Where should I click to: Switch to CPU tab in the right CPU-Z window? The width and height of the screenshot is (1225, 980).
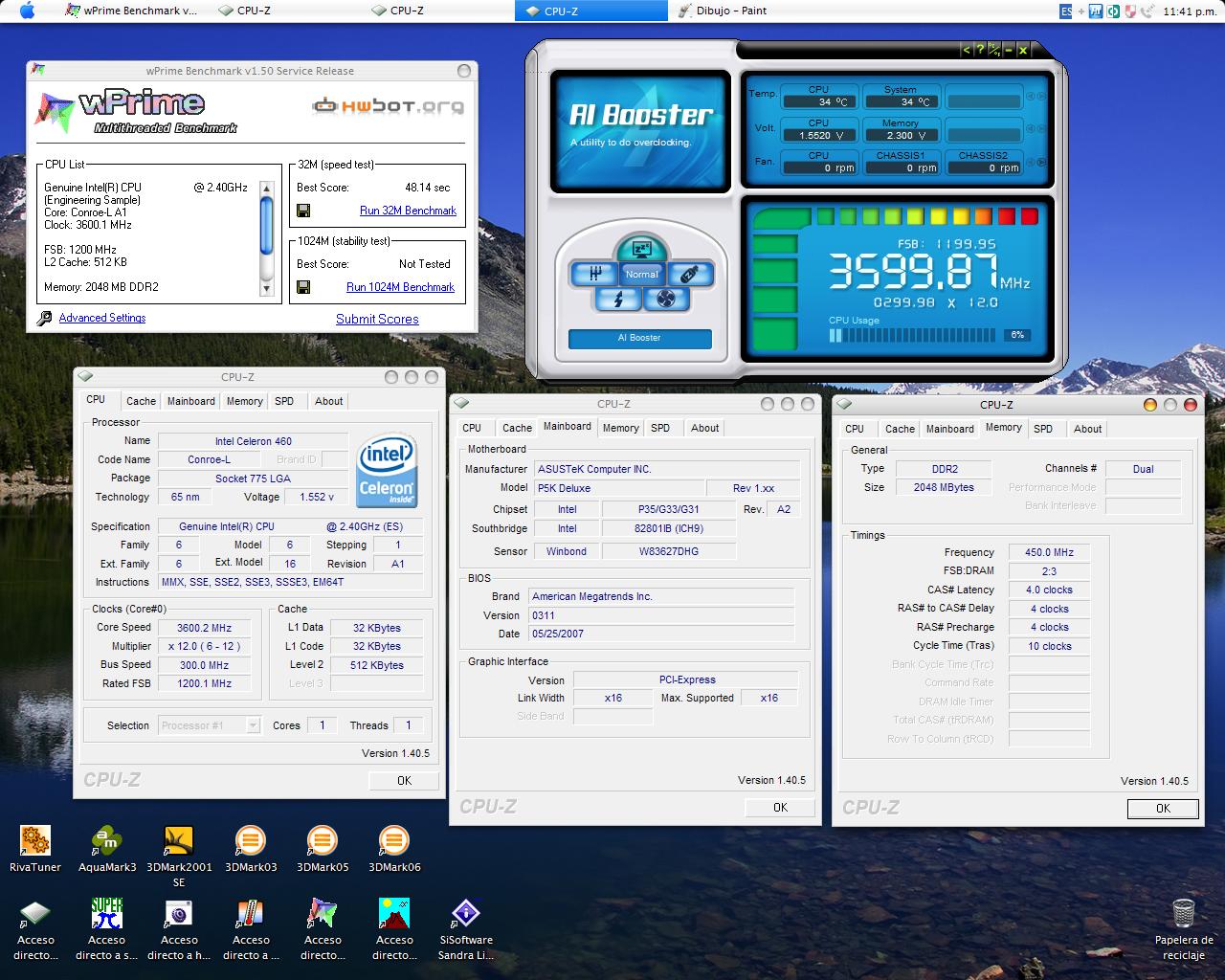point(855,430)
